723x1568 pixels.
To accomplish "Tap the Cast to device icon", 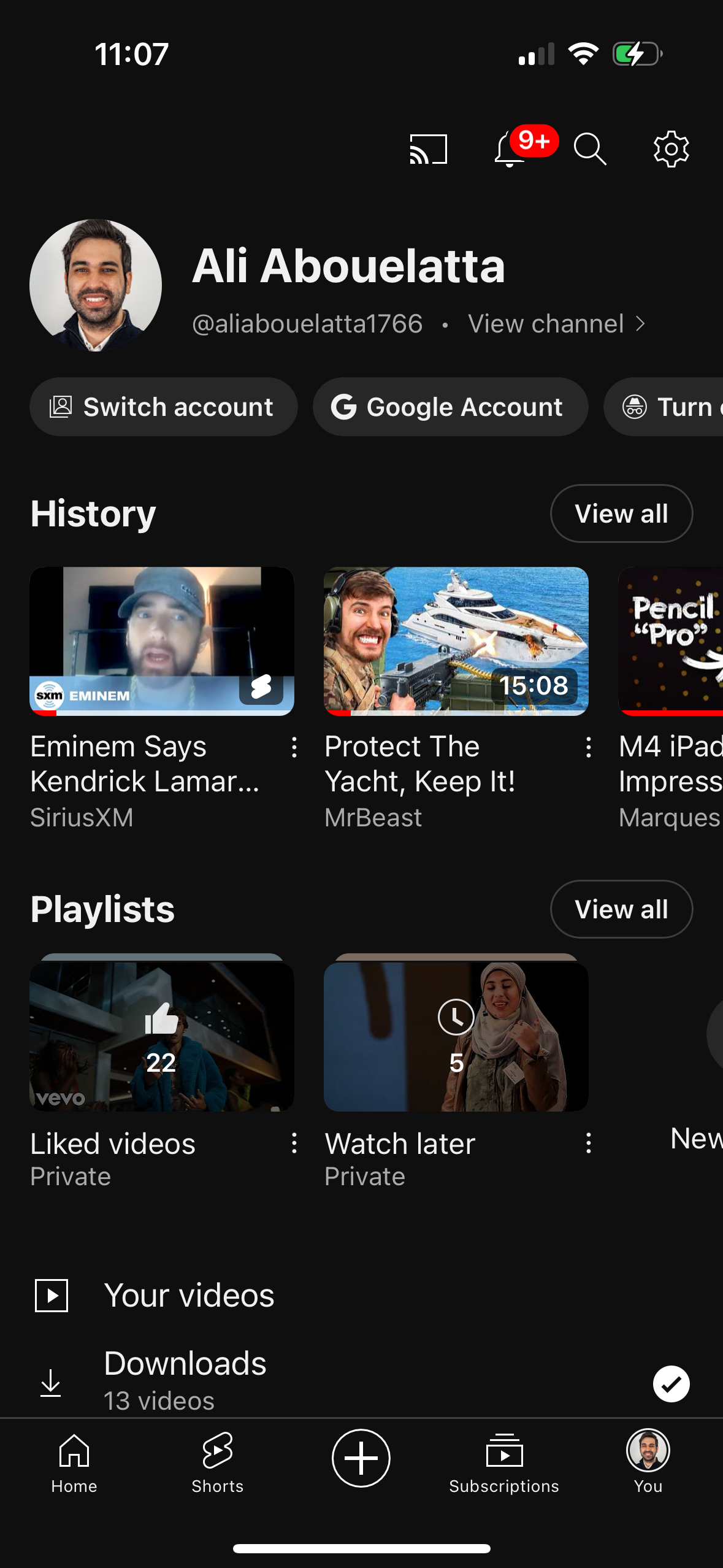I will tap(429, 149).
